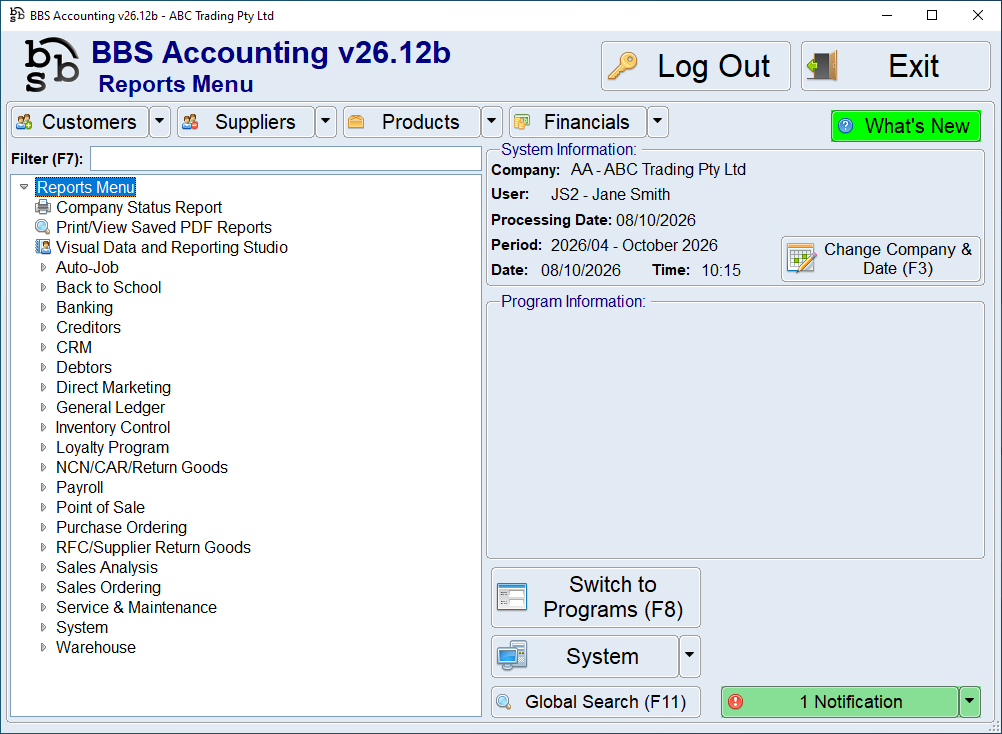This screenshot has height=734, width=1002.
Task: Click the printer icon beside Company Status Report
Action: 43,207
